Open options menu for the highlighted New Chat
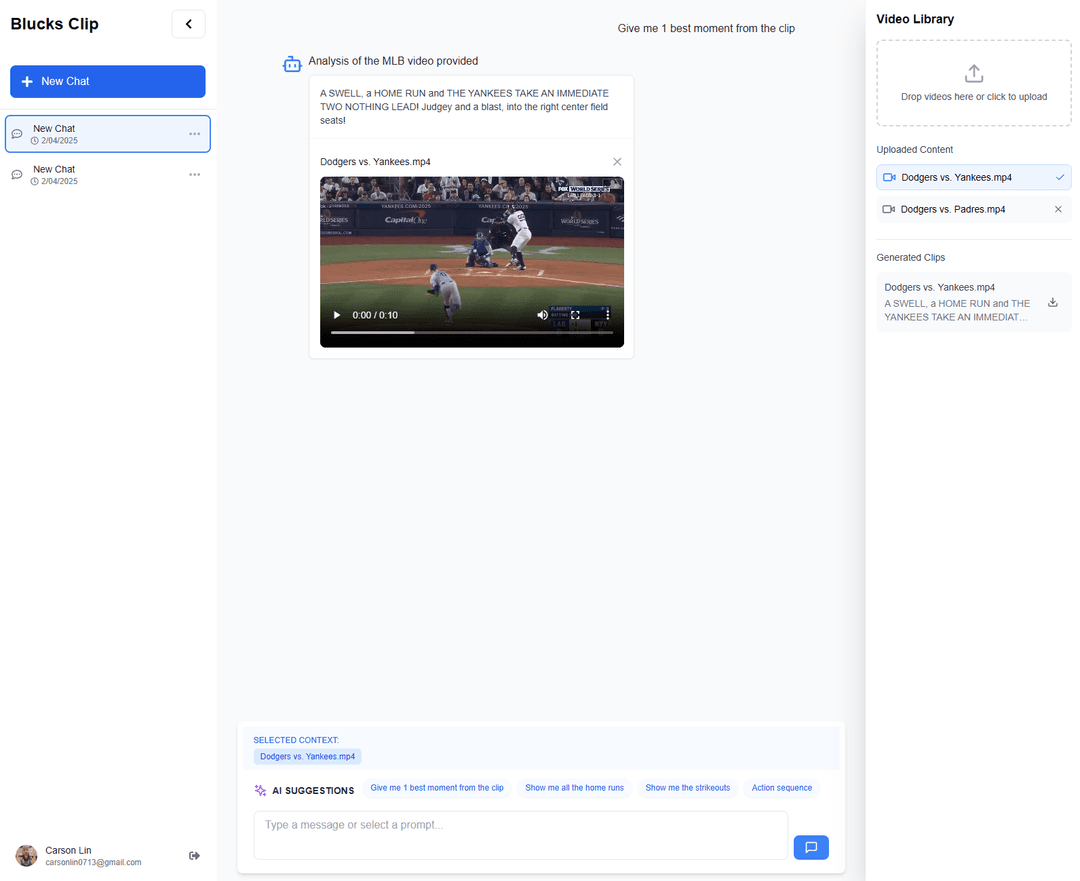 coord(195,134)
